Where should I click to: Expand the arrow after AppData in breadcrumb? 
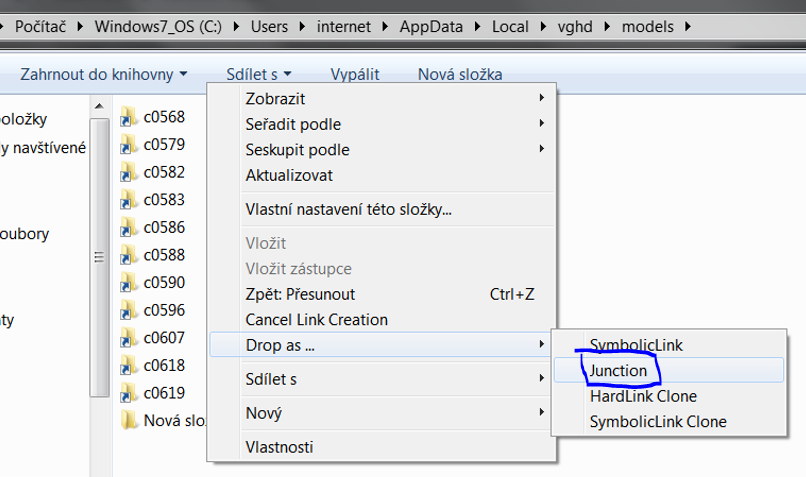[x=478, y=26]
